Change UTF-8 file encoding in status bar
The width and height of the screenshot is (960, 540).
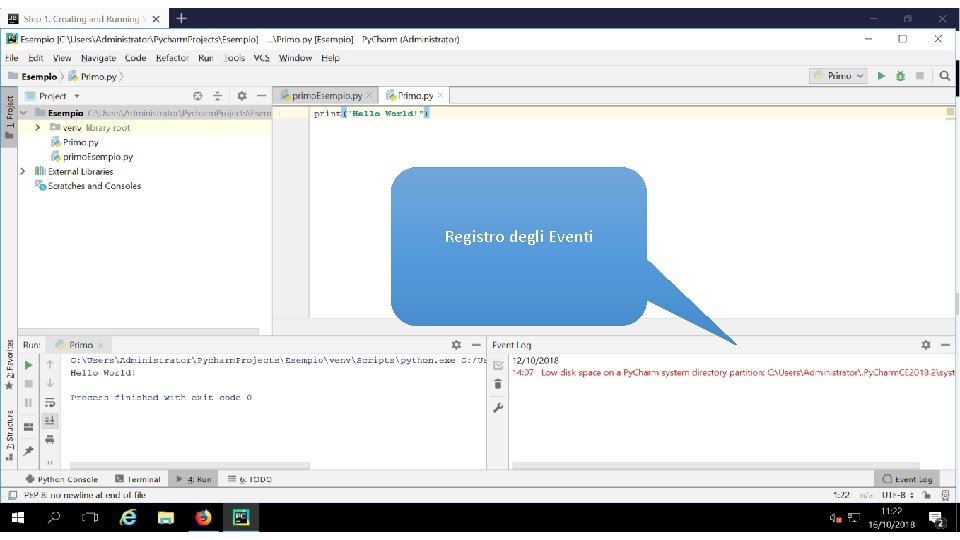point(898,495)
